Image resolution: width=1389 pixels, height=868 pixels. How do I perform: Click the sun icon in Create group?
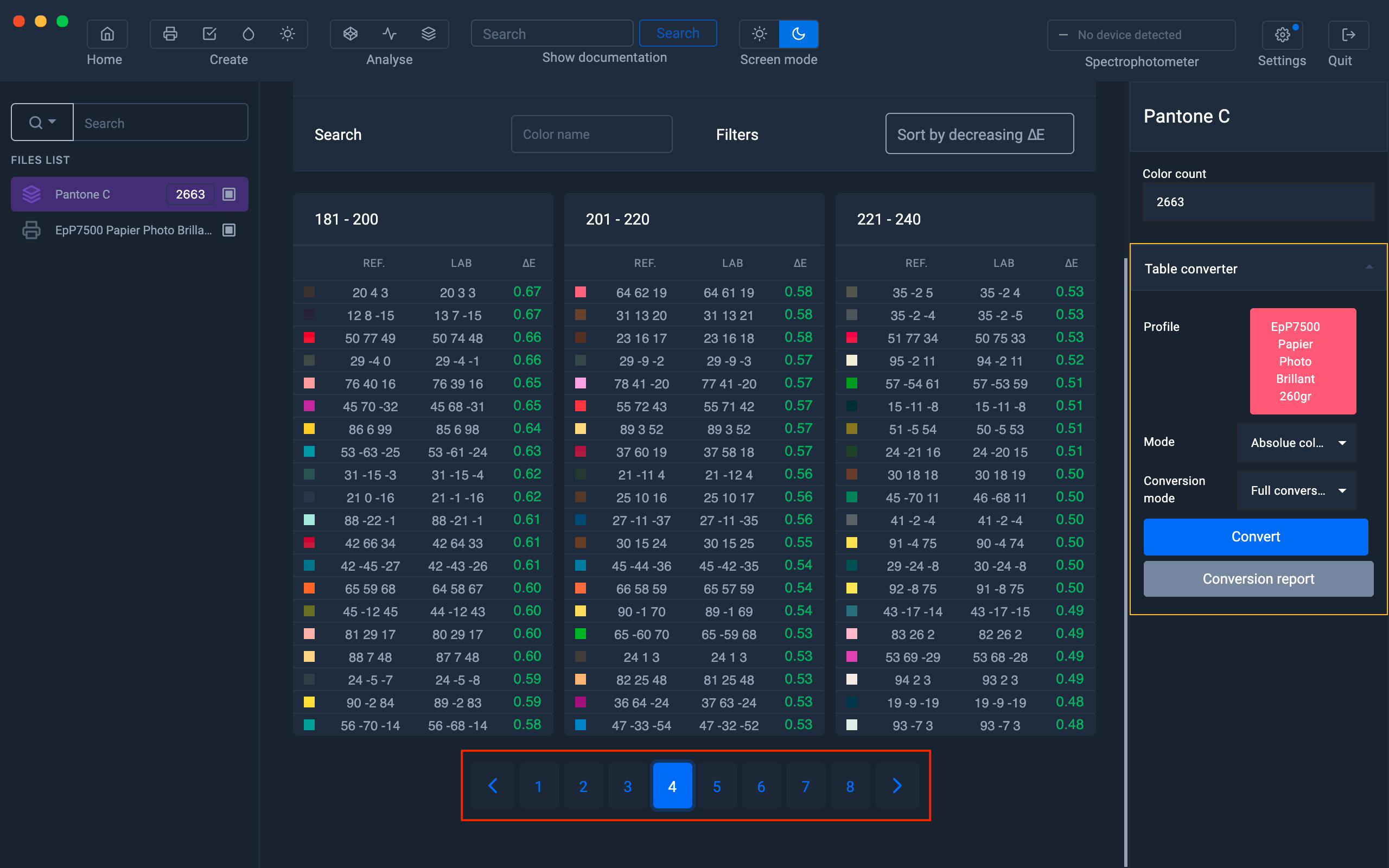pyautogui.click(x=288, y=34)
